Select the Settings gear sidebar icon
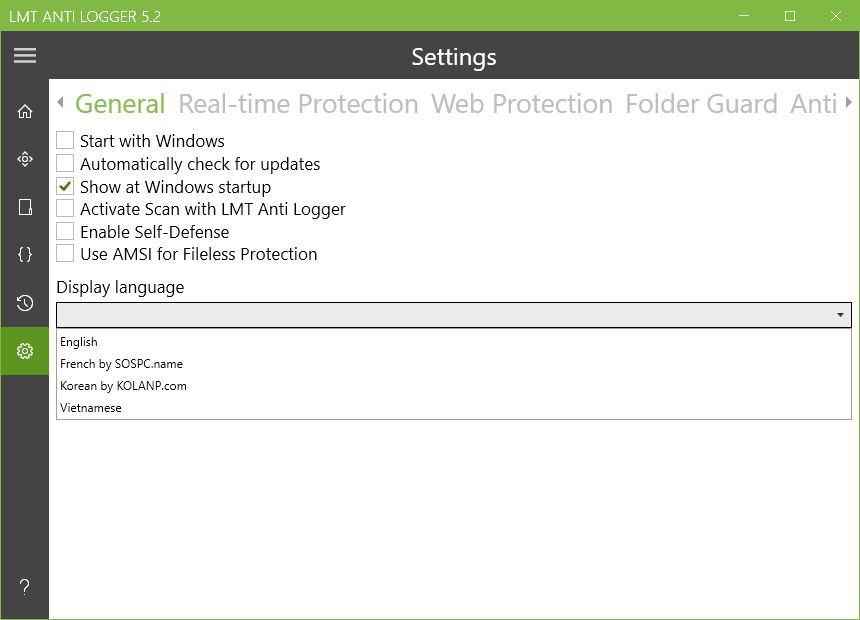The height and width of the screenshot is (620, 860). 25,351
